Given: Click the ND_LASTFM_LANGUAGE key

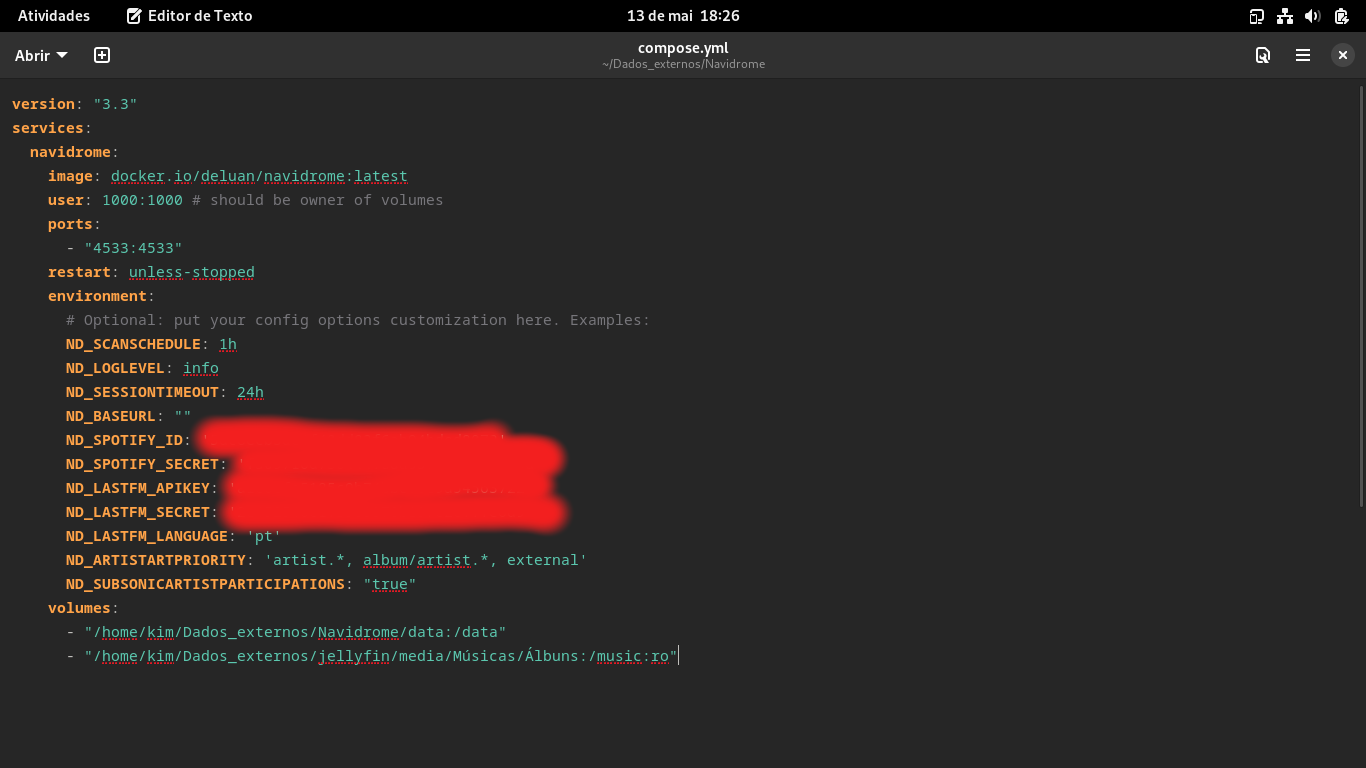Looking at the screenshot, I should [147, 536].
